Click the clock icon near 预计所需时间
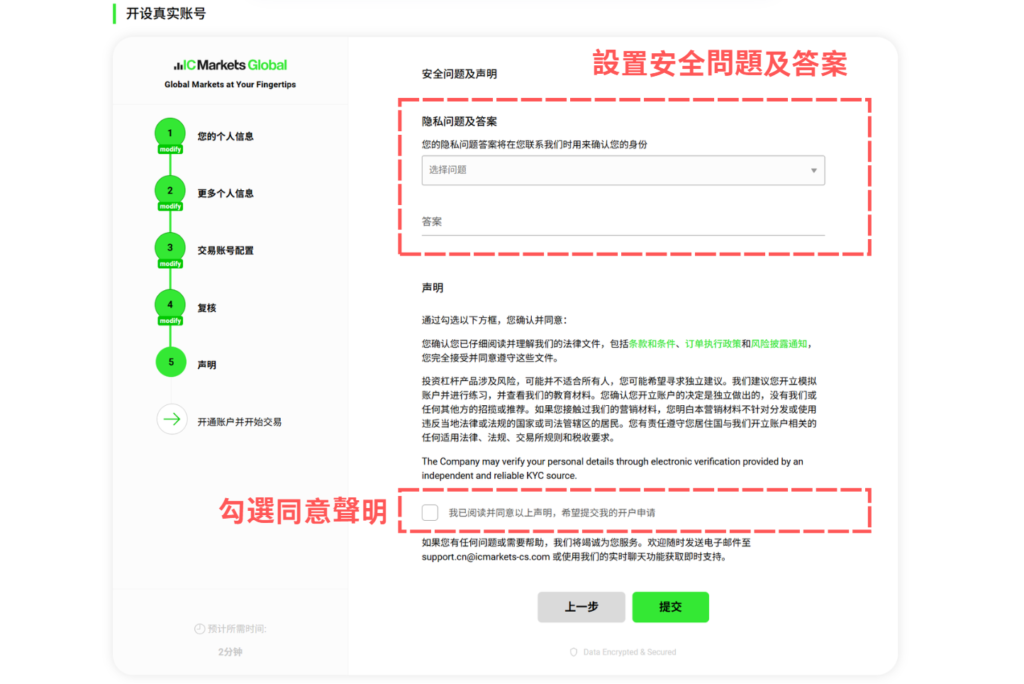This screenshot has width=1024, height=684. (x=199, y=629)
